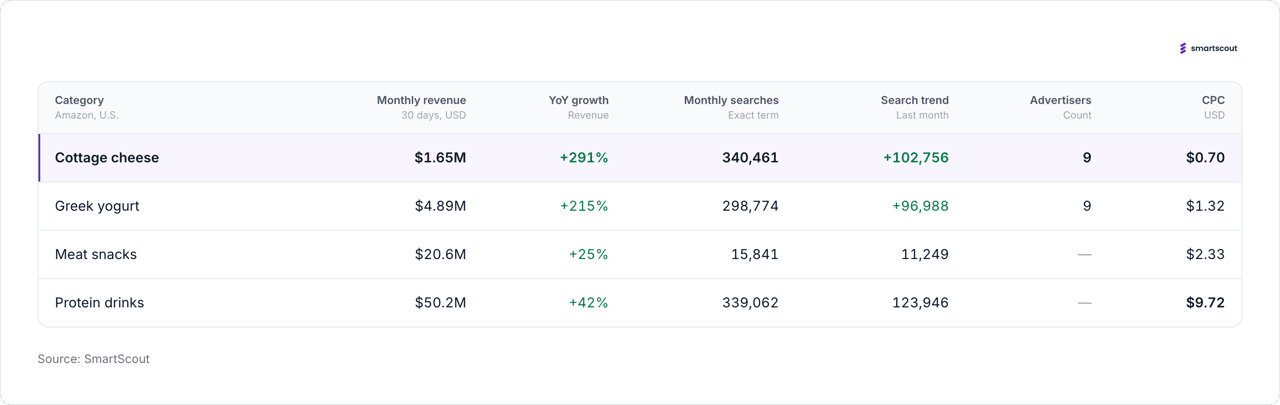
Task: Select Cottage cheese advertisers count 9
Action: (x=1087, y=158)
